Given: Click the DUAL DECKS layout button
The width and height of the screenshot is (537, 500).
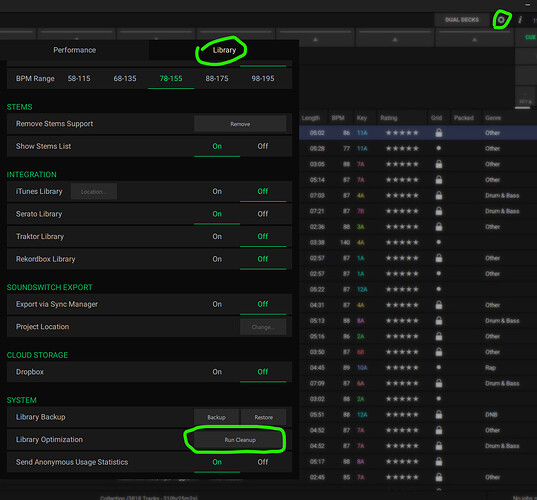Looking at the screenshot, I should (x=462, y=20).
